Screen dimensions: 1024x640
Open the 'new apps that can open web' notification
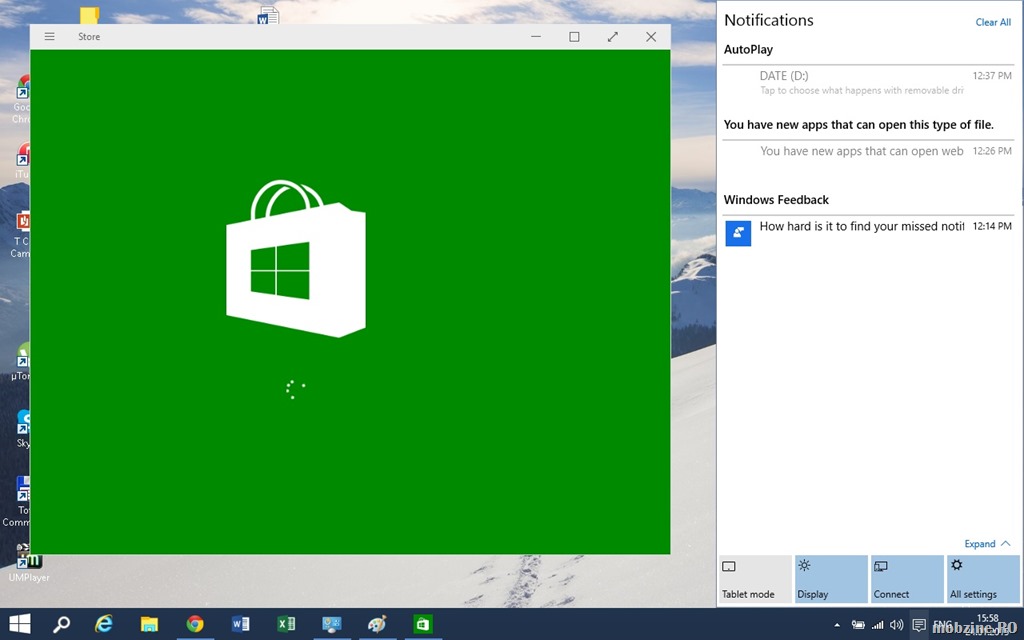[x=869, y=152]
